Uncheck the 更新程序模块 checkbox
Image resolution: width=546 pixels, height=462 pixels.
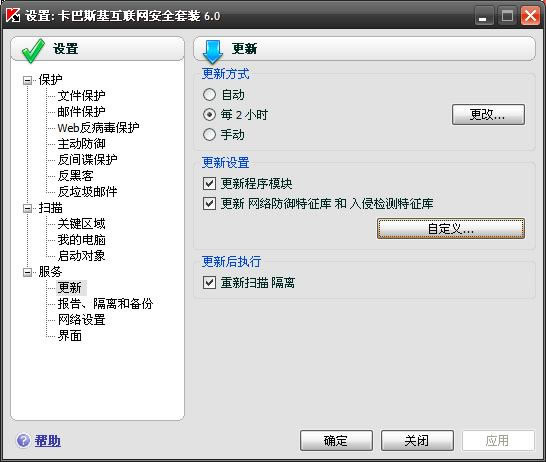coord(209,183)
